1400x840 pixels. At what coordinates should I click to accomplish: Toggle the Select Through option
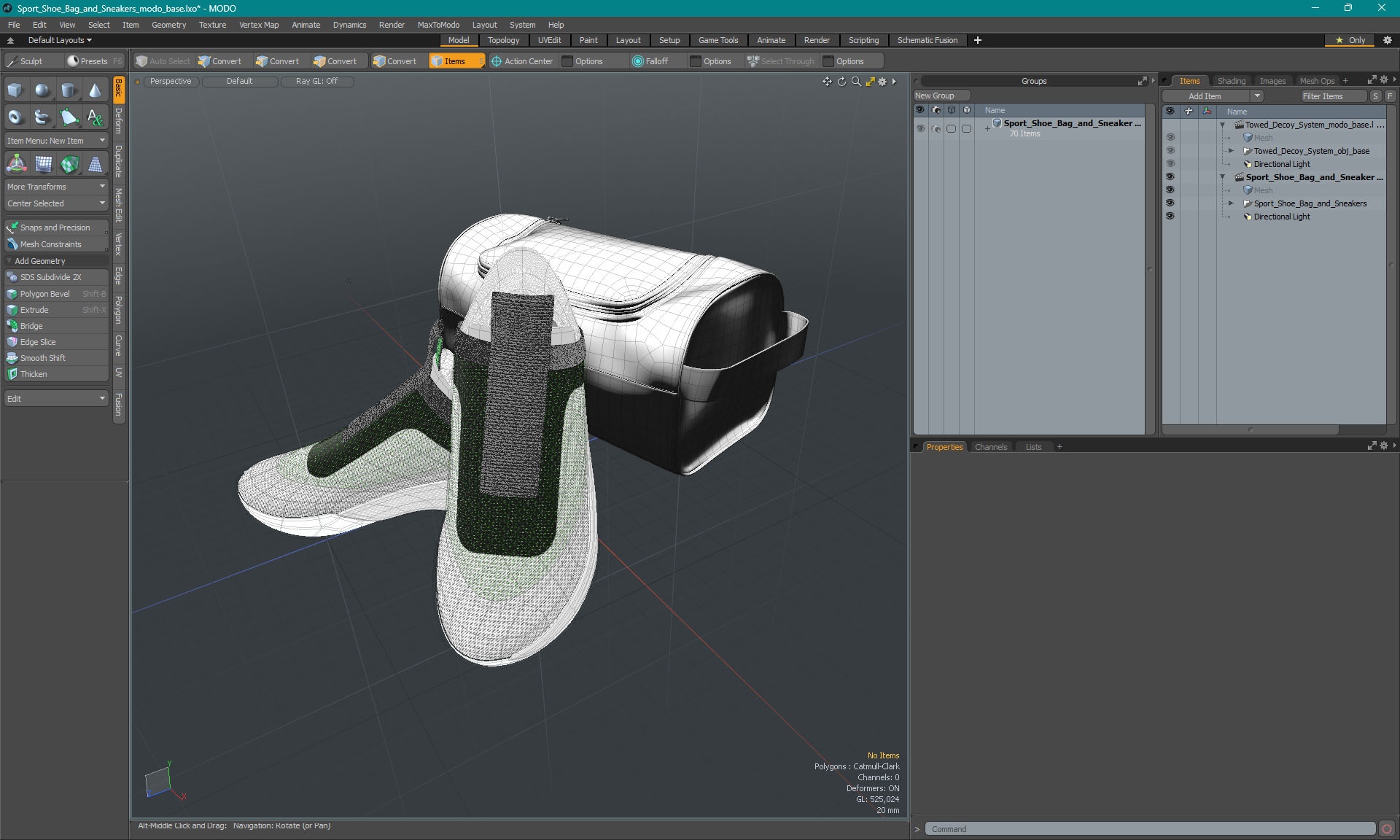coord(780,61)
